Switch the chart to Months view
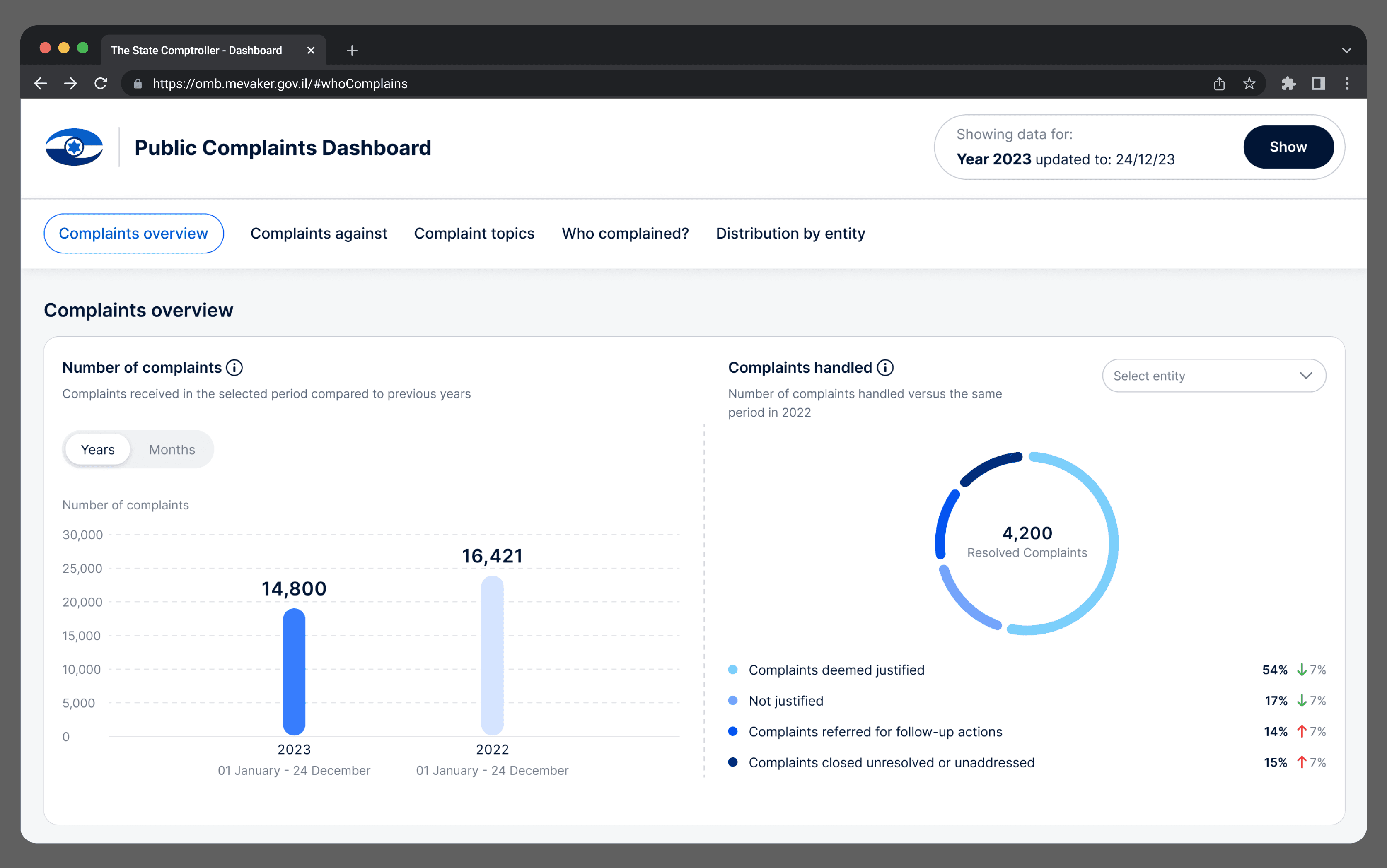 (172, 449)
